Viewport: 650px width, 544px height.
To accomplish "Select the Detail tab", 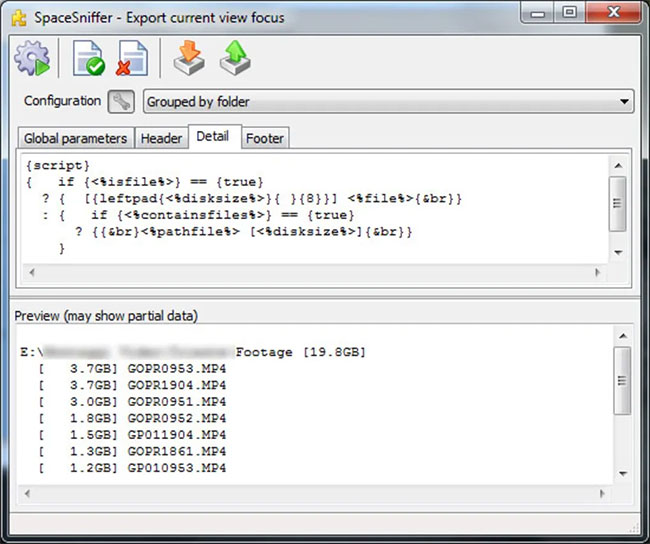I will (x=212, y=137).
